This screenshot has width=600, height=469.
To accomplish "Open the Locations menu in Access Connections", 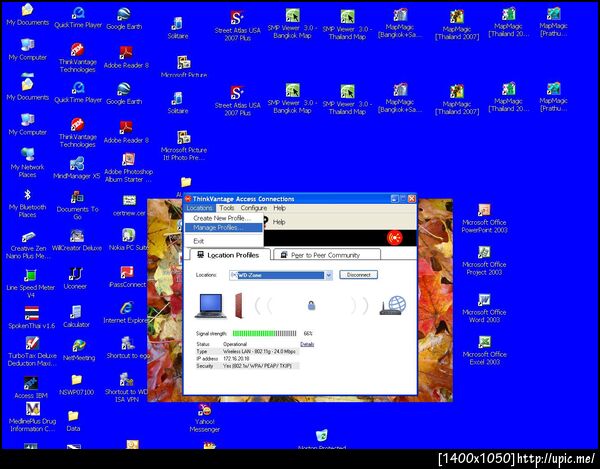I will coord(199,208).
